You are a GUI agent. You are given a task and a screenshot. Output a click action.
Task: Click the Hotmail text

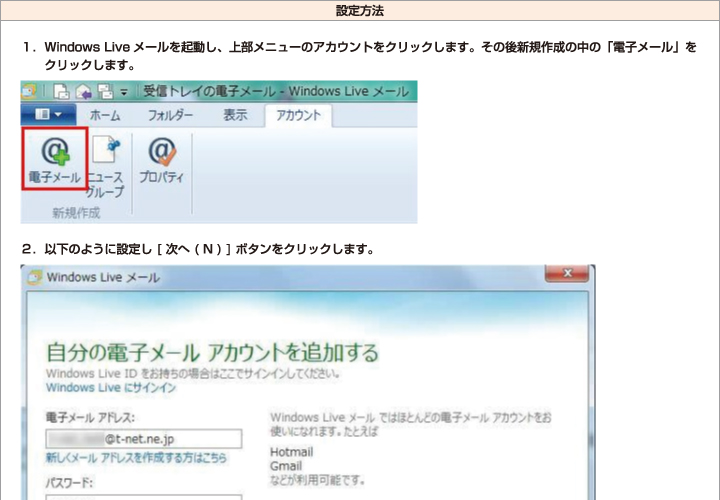click(292, 452)
